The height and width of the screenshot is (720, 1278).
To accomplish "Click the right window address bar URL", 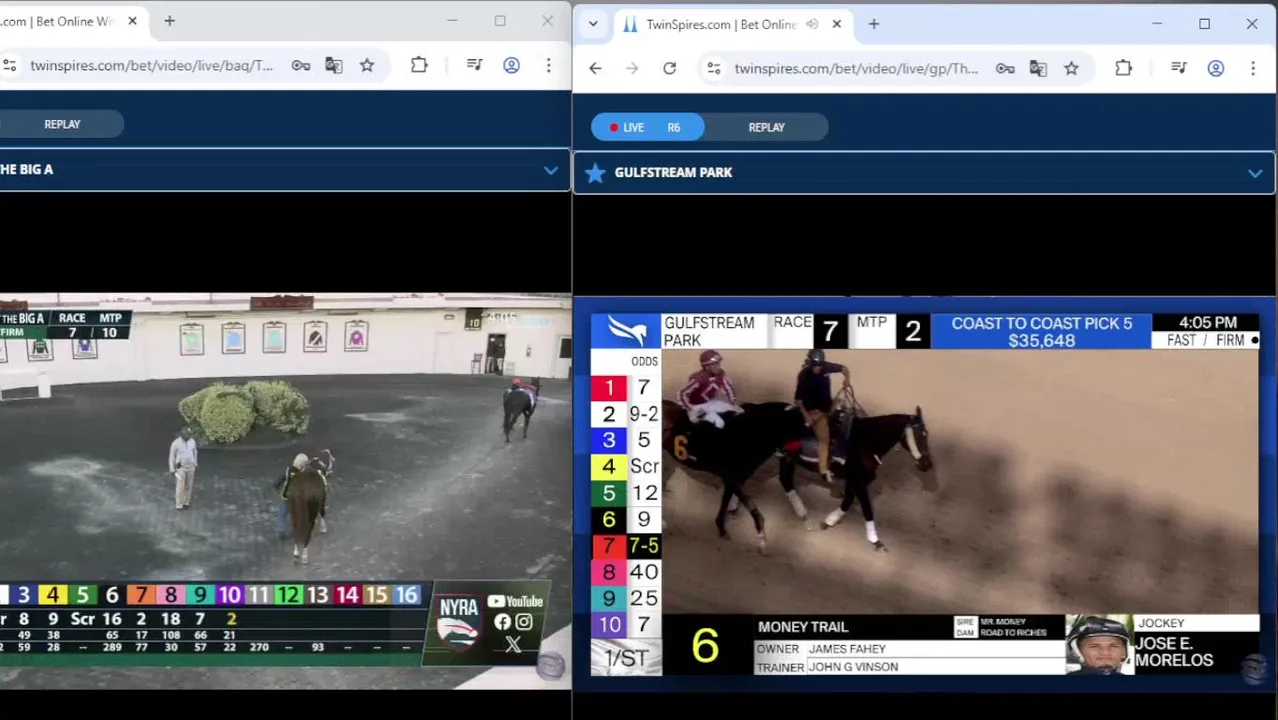I will pyautogui.click(x=856, y=68).
